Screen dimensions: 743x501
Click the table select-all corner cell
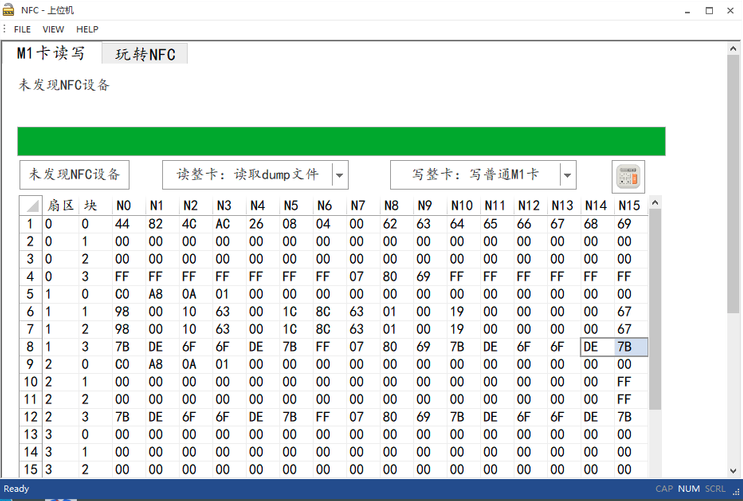[x=31, y=205]
